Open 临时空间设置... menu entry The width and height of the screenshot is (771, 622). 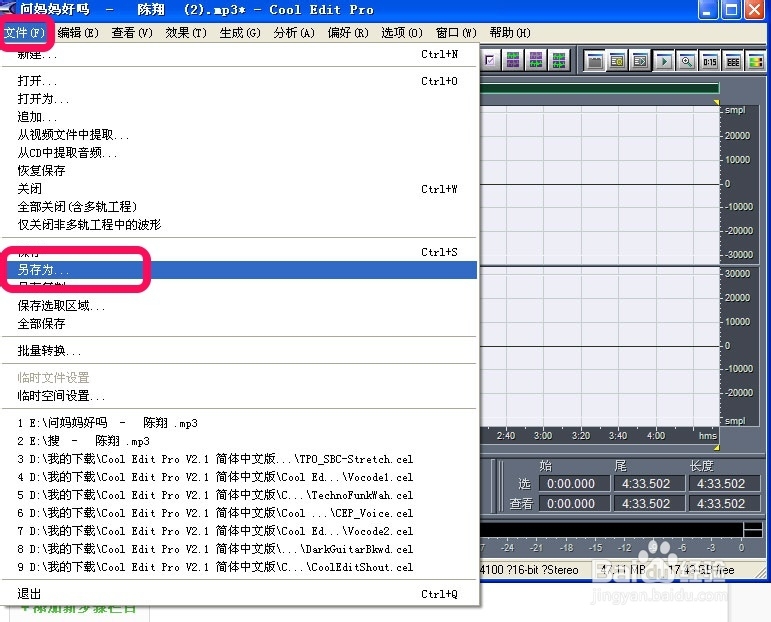tap(239, 396)
